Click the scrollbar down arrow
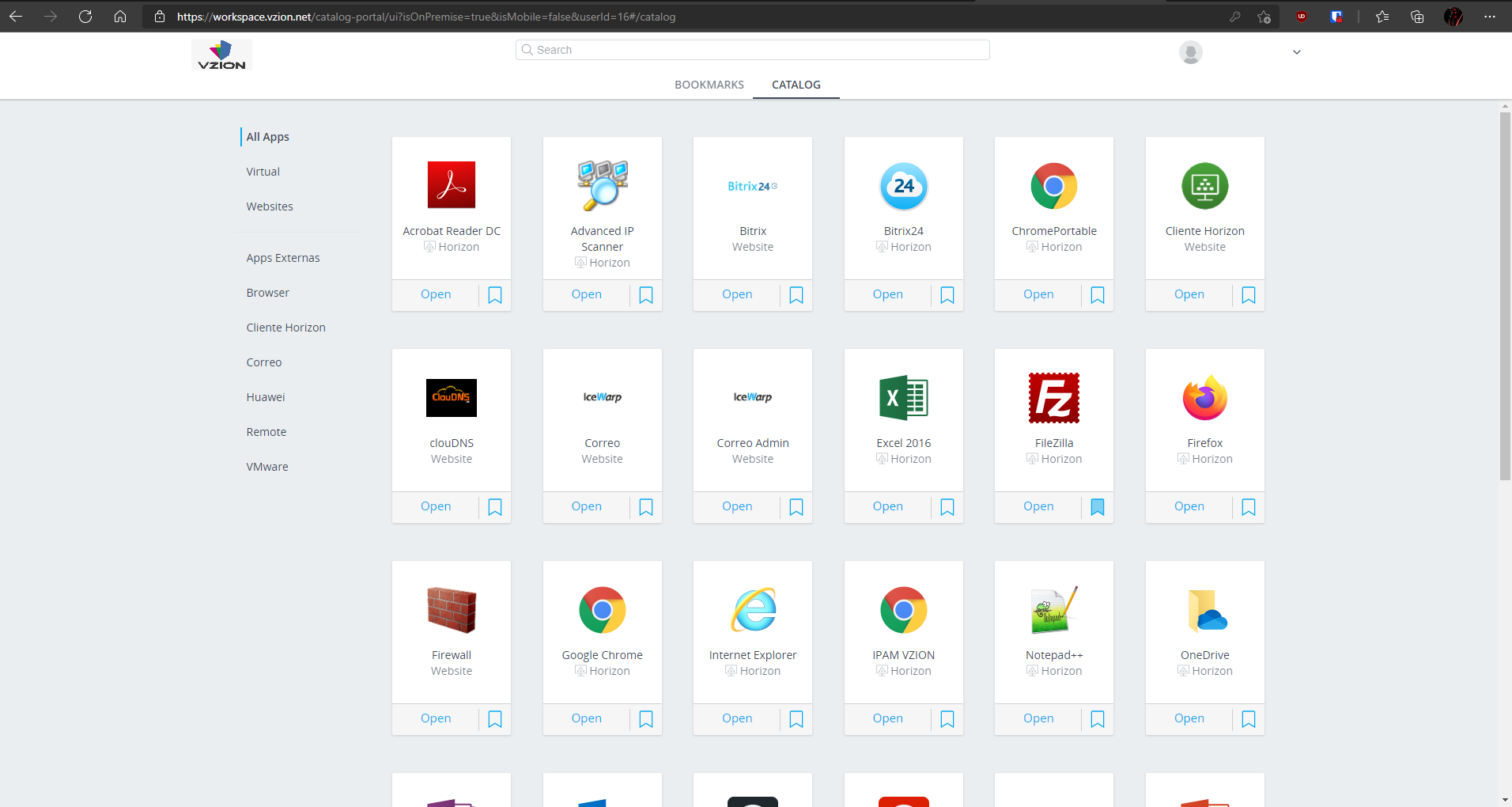 (x=1506, y=800)
